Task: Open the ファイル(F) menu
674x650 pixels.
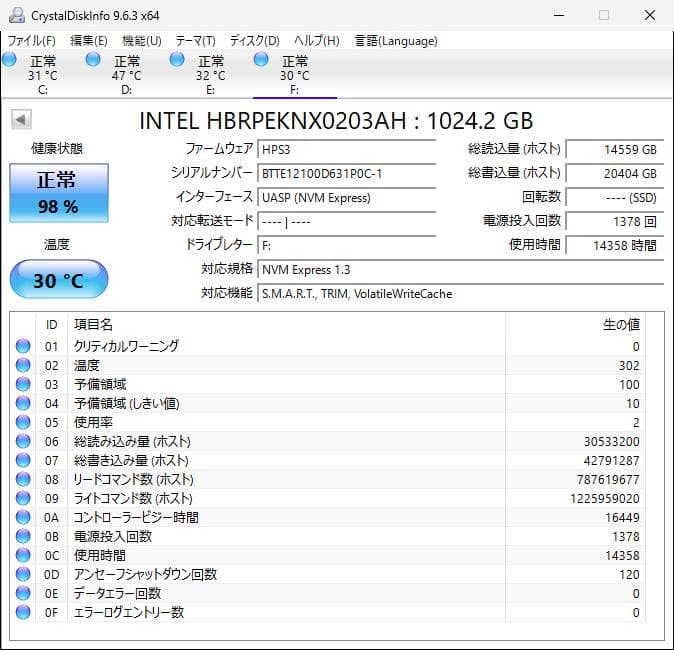Action: coord(32,41)
